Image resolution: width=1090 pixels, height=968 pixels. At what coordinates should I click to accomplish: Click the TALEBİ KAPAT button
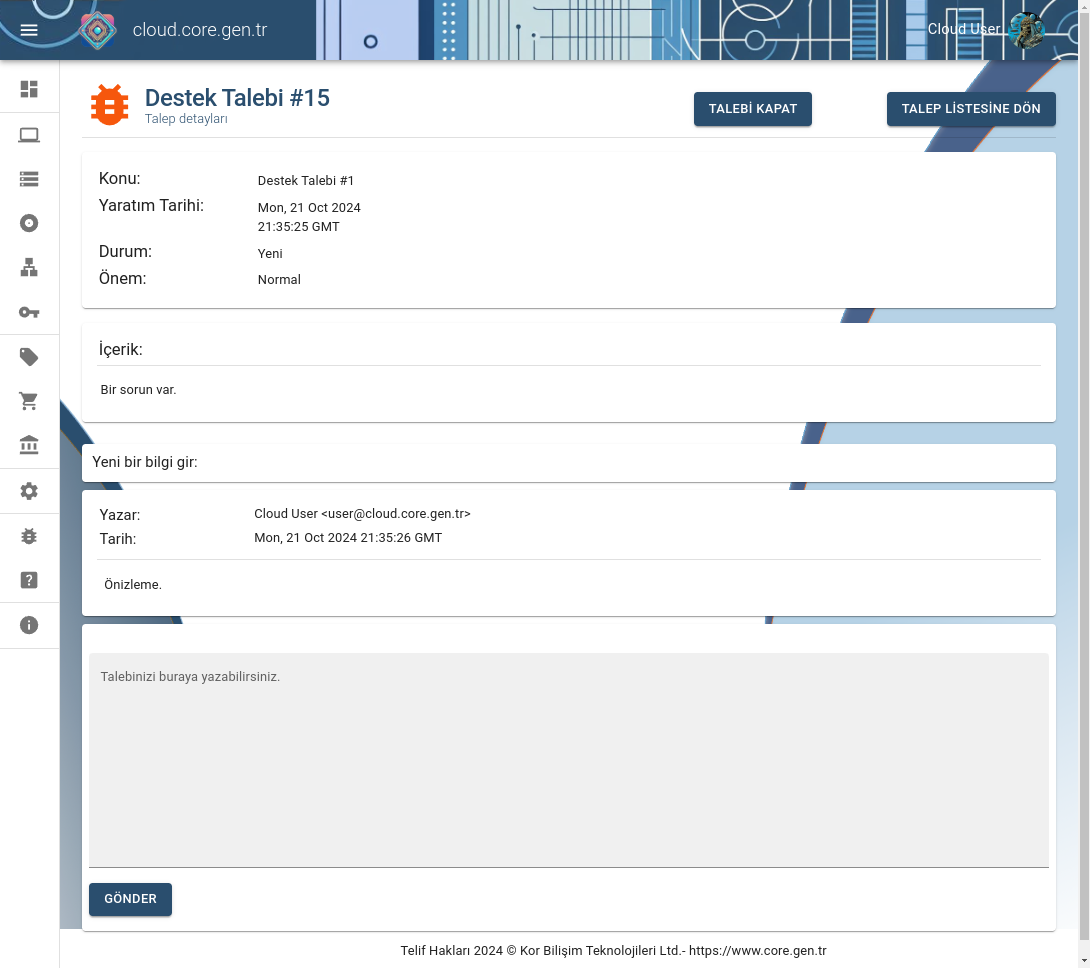point(752,108)
